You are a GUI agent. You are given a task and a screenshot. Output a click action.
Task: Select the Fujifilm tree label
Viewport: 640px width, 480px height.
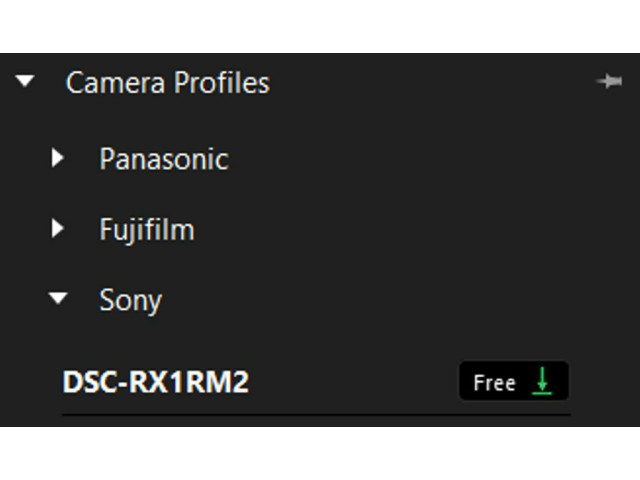pyautogui.click(x=147, y=230)
